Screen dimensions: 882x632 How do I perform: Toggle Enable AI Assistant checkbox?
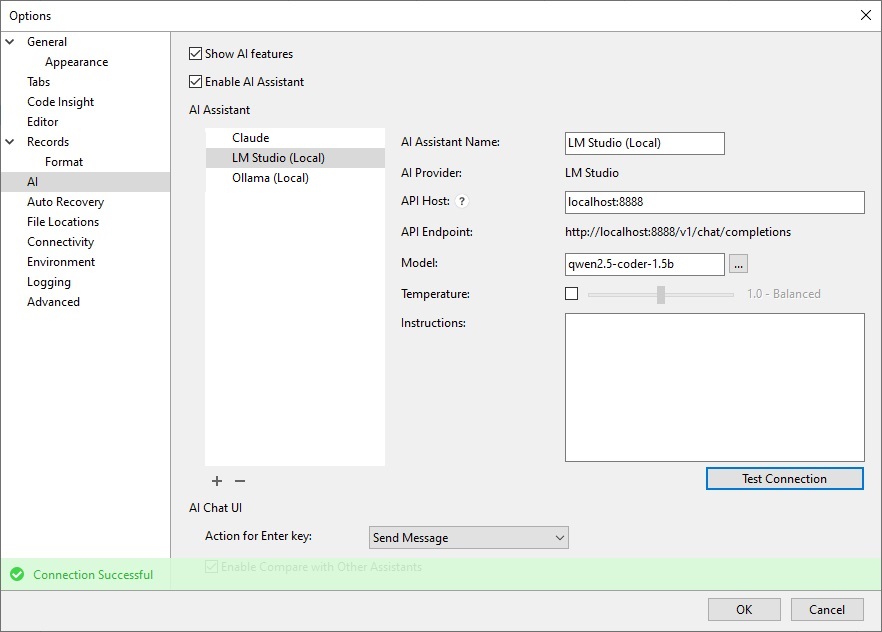click(195, 82)
